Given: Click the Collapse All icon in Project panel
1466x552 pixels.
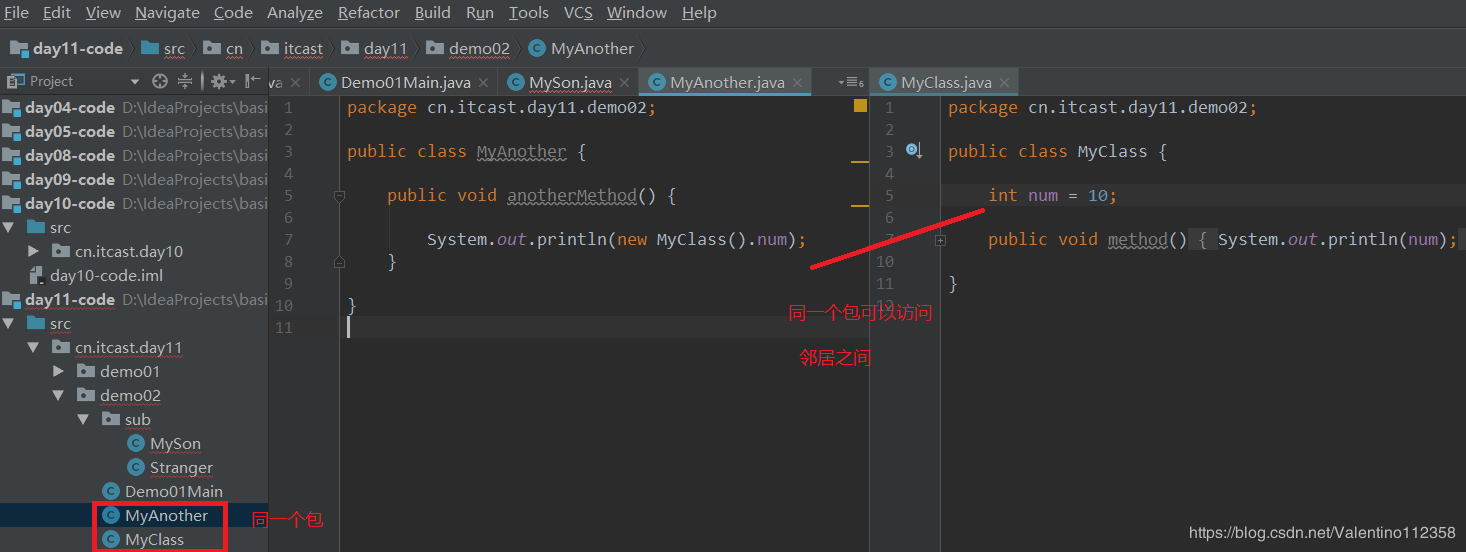Looking at the screenshot, I should (185, 81).
